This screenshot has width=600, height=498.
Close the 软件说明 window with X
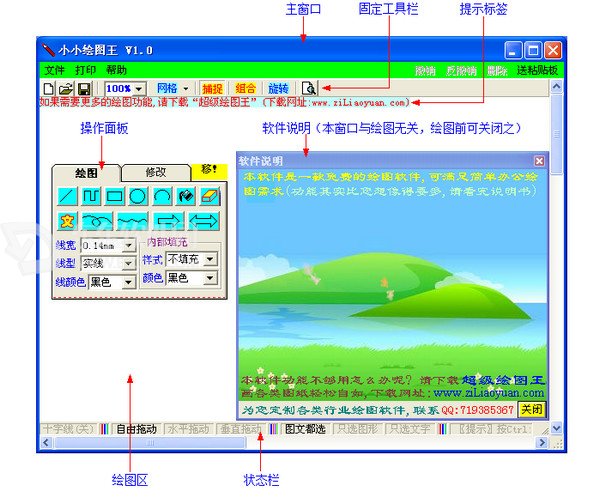point(539,161)
